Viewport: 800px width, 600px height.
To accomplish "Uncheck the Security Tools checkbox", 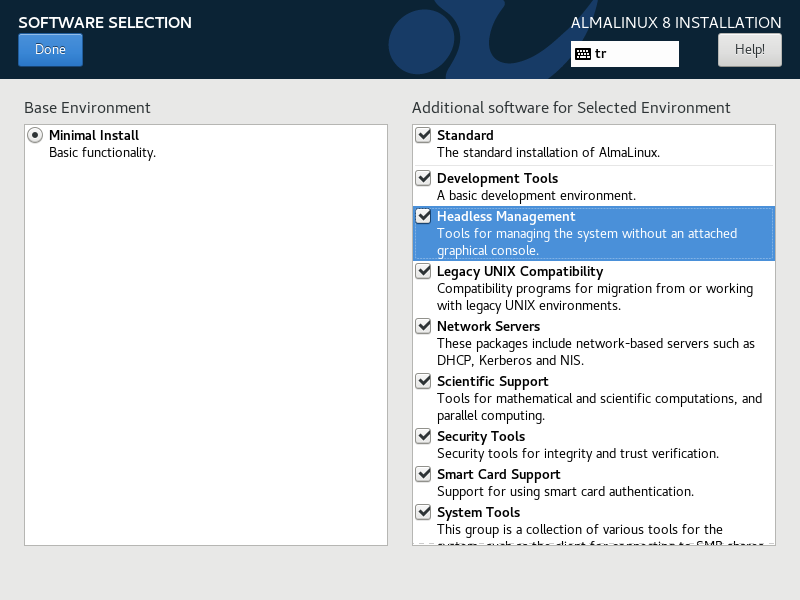I will [x=423, y=436].
